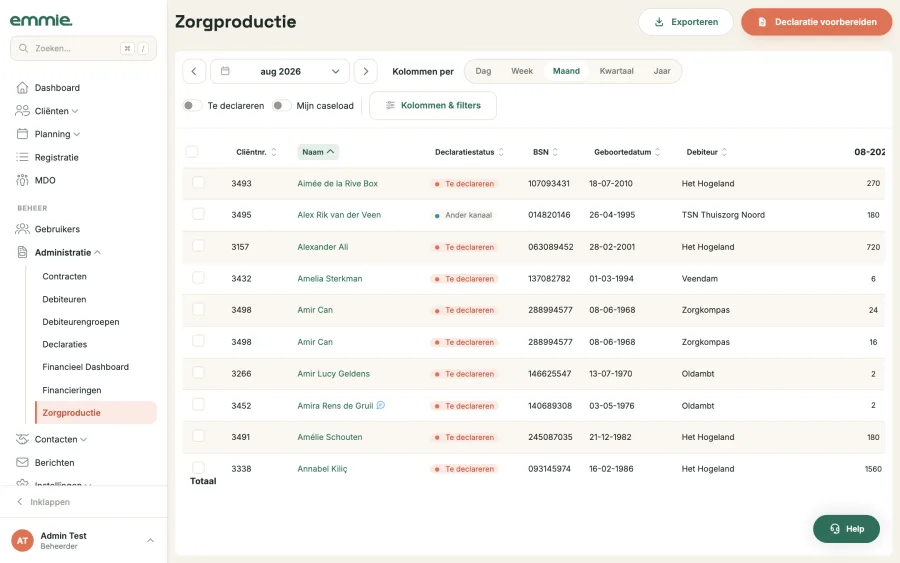Select the Amir Lucy Geldens row checkbox
Screen dimensions: 900x563
tap(198, 372)
